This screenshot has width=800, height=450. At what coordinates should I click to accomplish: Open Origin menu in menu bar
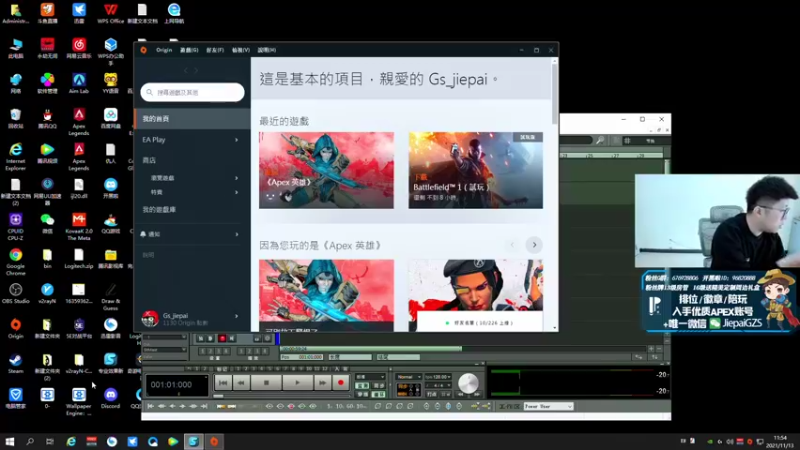pyautogui.click(x=164, y=50)
